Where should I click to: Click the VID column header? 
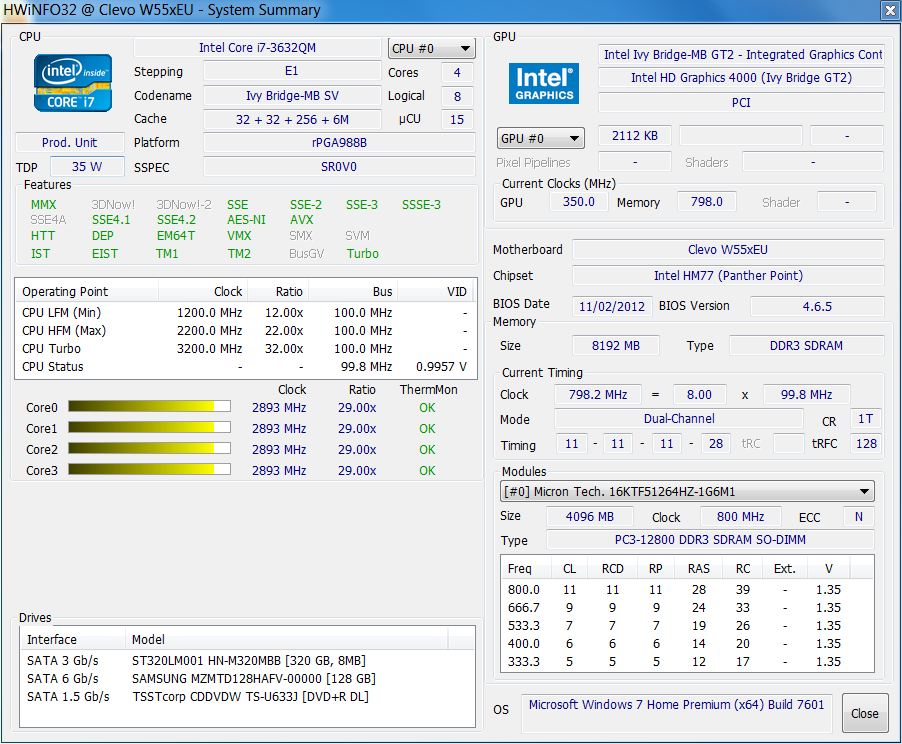point(435,291)
